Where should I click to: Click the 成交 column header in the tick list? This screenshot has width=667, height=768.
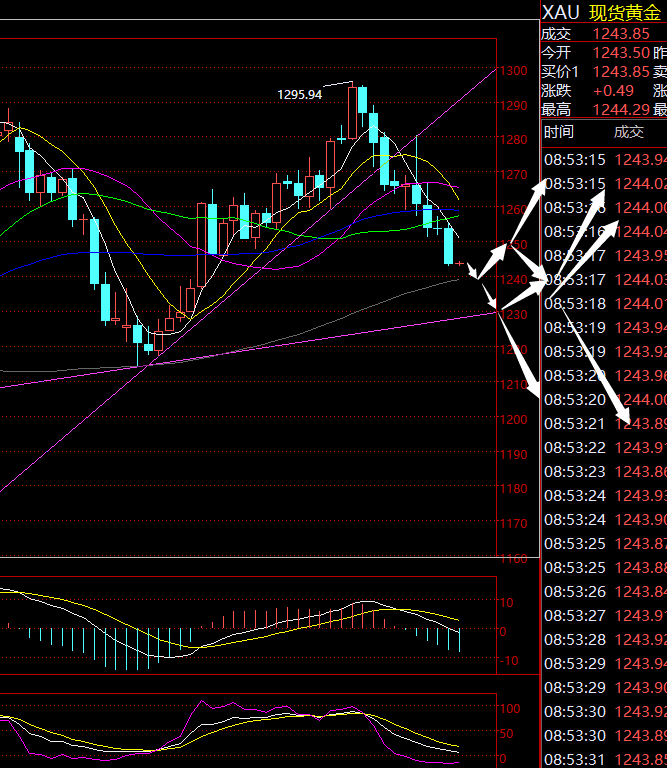tap(629, 132)
